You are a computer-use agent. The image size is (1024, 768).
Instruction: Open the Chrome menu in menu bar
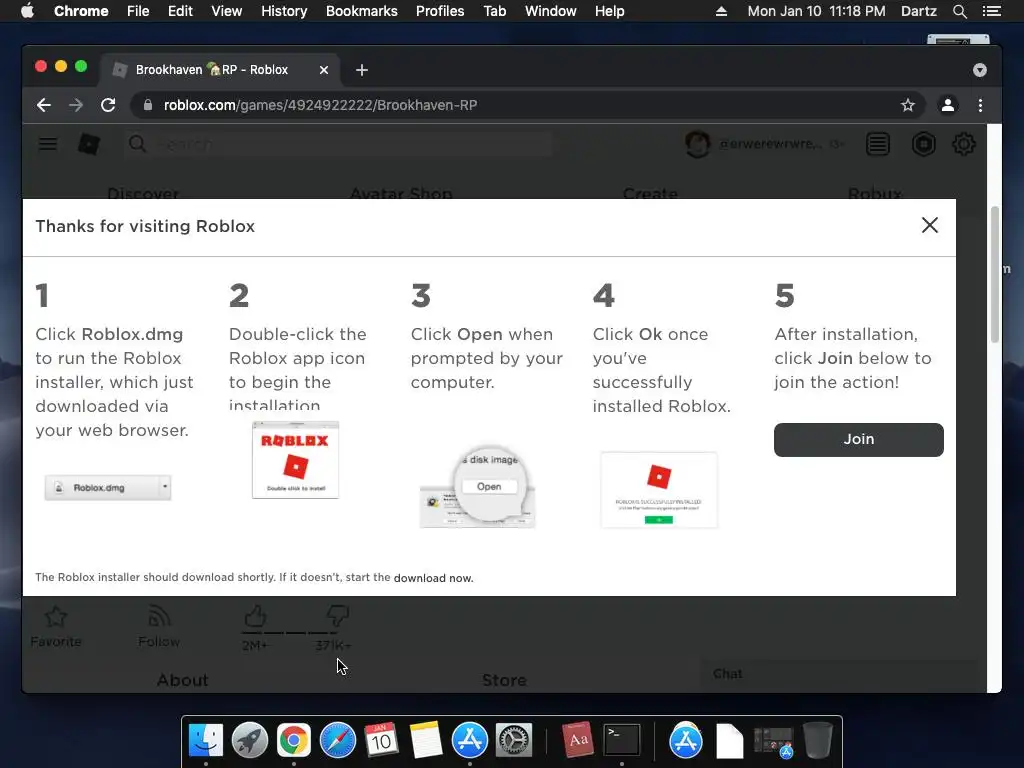pos(81,11)
